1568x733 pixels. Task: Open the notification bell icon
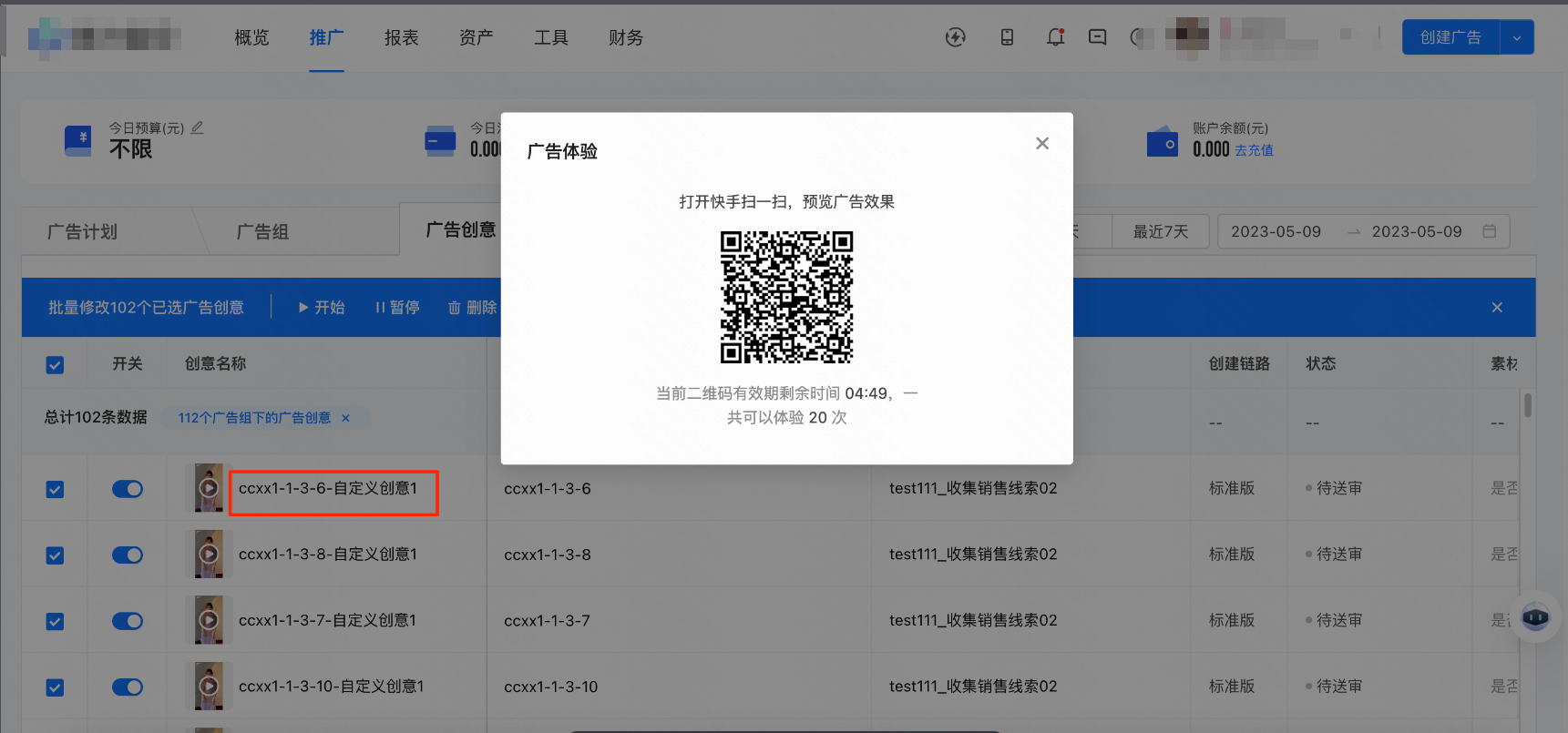[x=1055, y=37]
